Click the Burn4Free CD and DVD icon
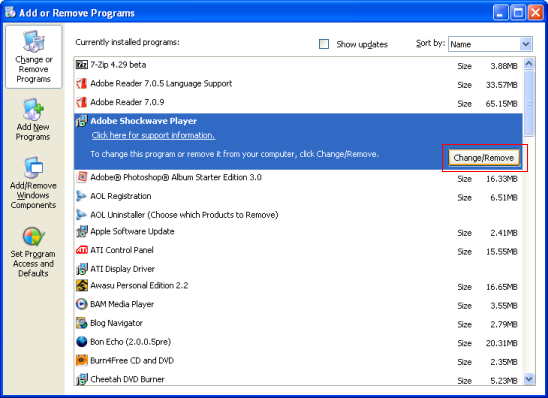The height and width of the screenshot is (398, 548). coord(81,360)
